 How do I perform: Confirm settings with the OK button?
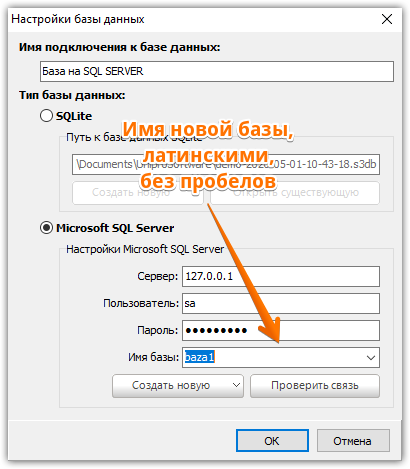[x=272, y=441]
